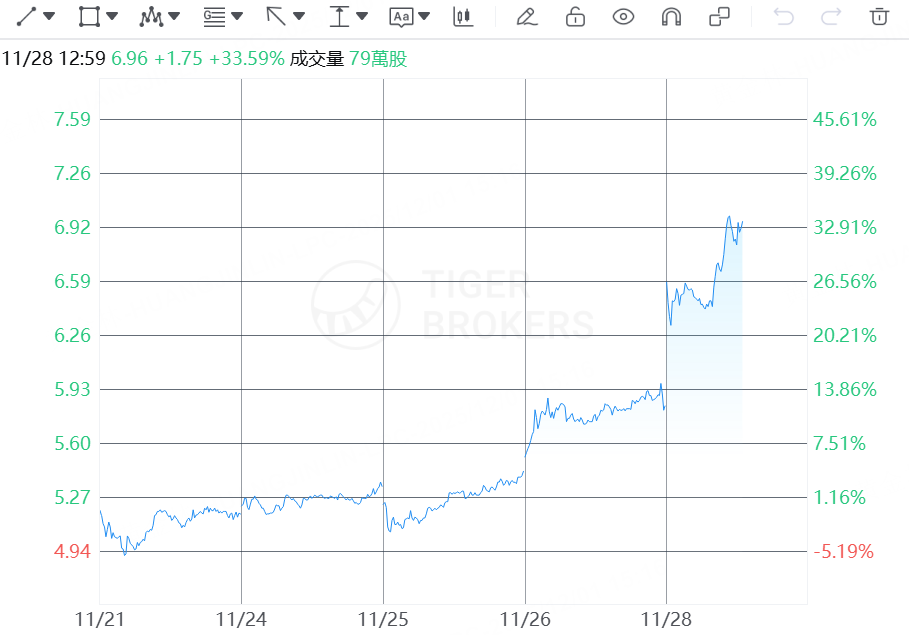Choose the wave pattern drawing tool
This screenshot has width=909, height=635.
click(x=151, y=16)
